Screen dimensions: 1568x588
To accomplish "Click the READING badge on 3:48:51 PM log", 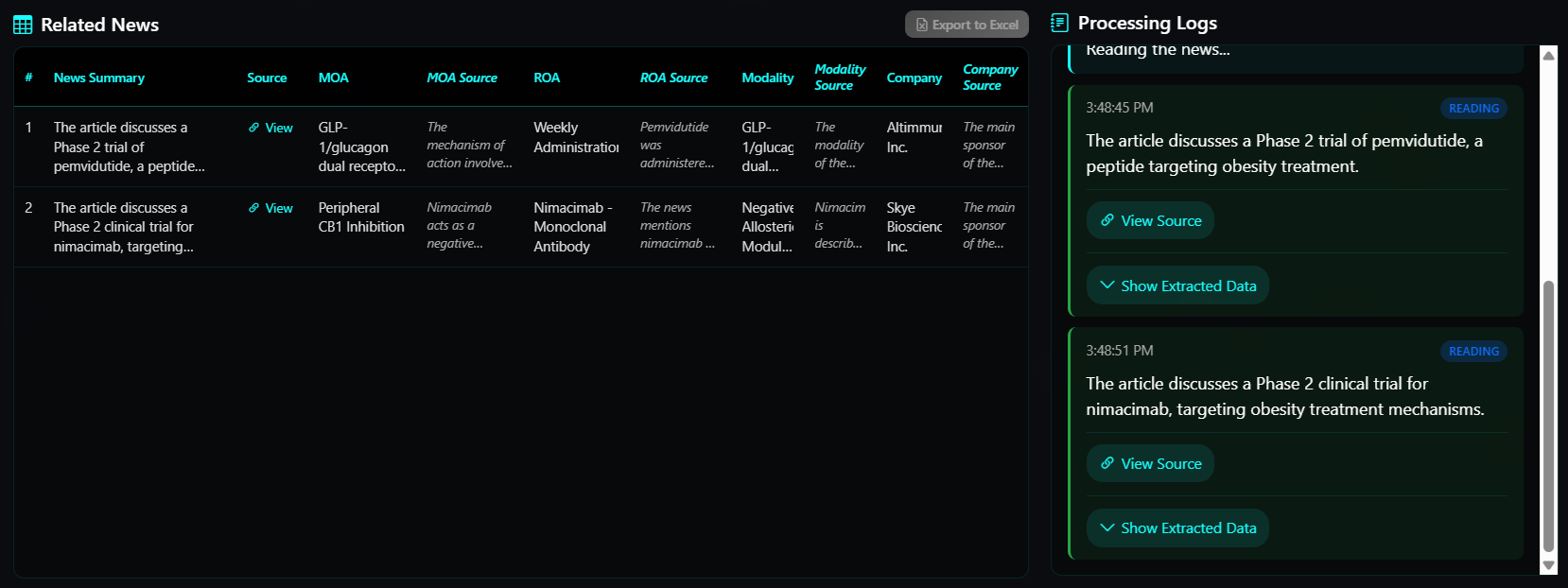I will [x=1473, y=351].
